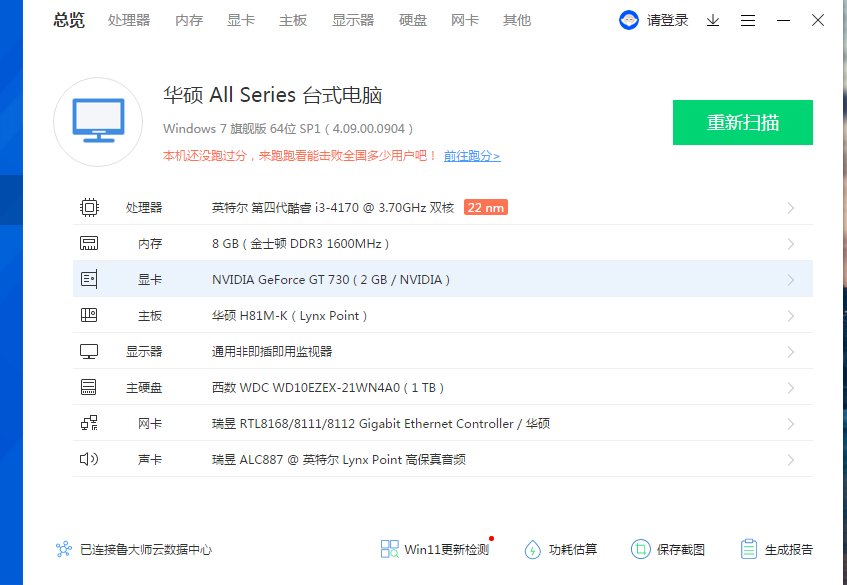
Task: Click the 22 nm badge
Action: pos(486,207)
